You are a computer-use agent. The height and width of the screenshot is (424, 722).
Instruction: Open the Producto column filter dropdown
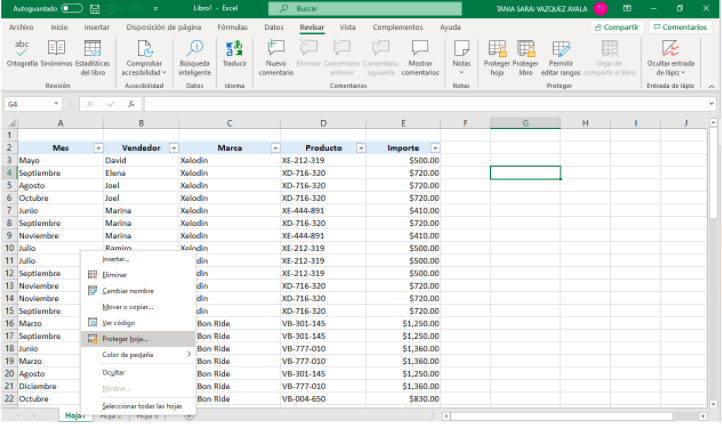click(361, 148)
